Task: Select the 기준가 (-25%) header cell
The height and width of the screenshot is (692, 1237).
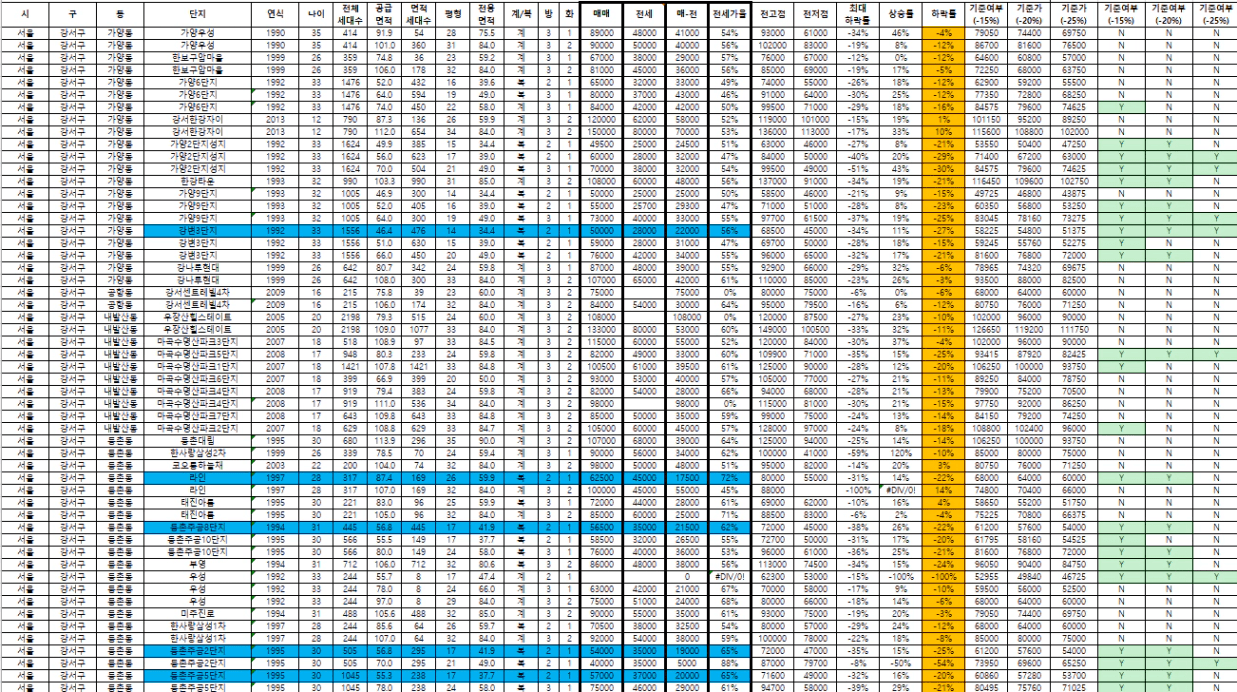Action: click(1075, 15)
